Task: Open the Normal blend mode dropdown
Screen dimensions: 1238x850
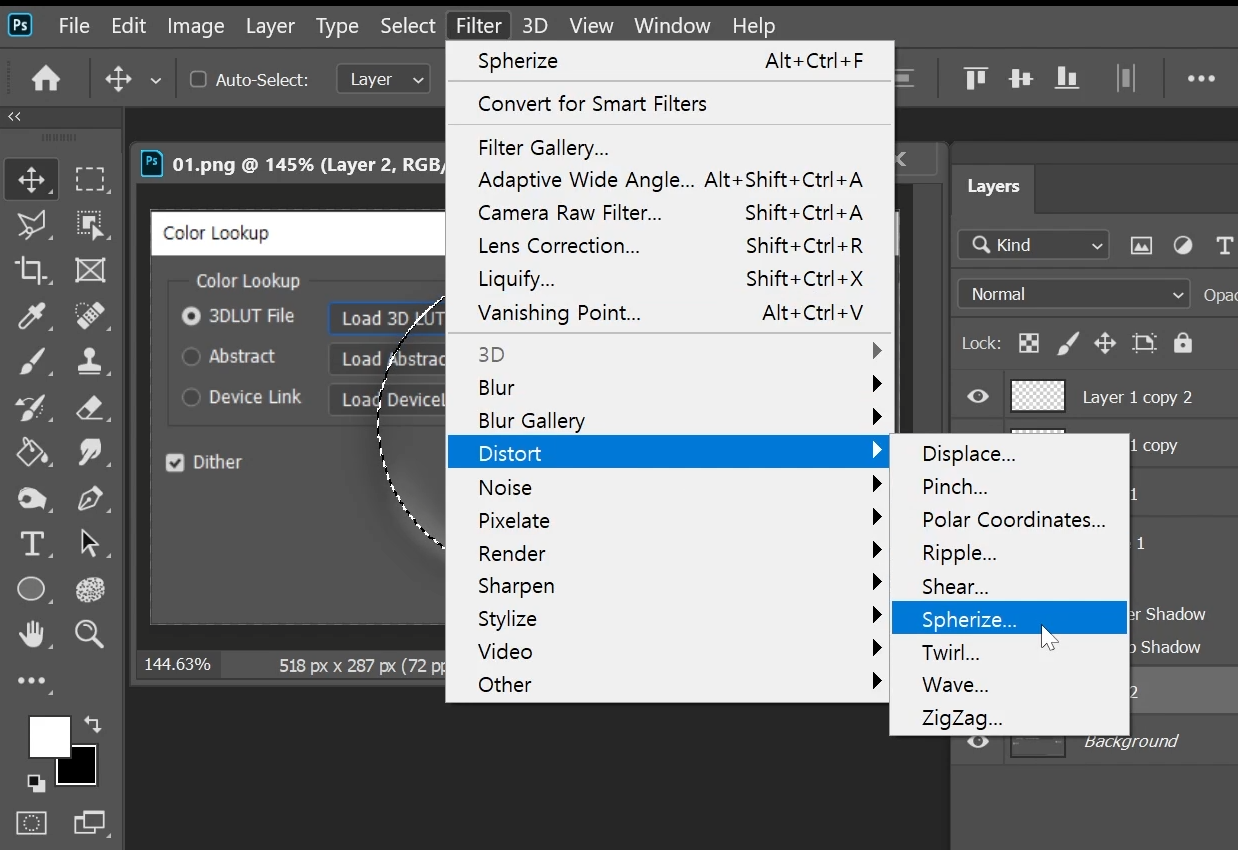Action: (x=1073, y=294)
